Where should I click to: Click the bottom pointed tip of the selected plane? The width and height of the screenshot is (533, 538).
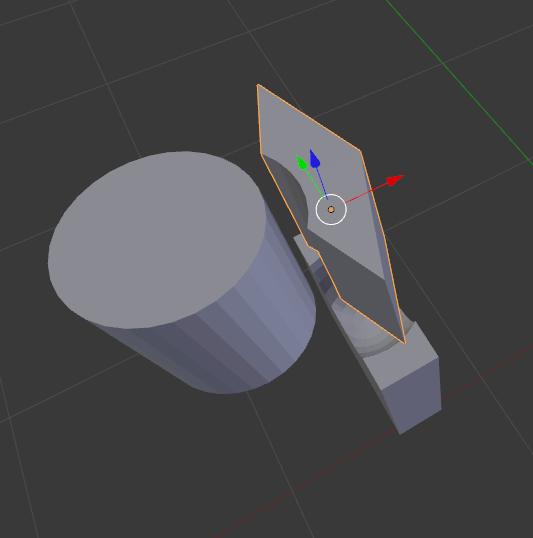click(x=405, y=342)
